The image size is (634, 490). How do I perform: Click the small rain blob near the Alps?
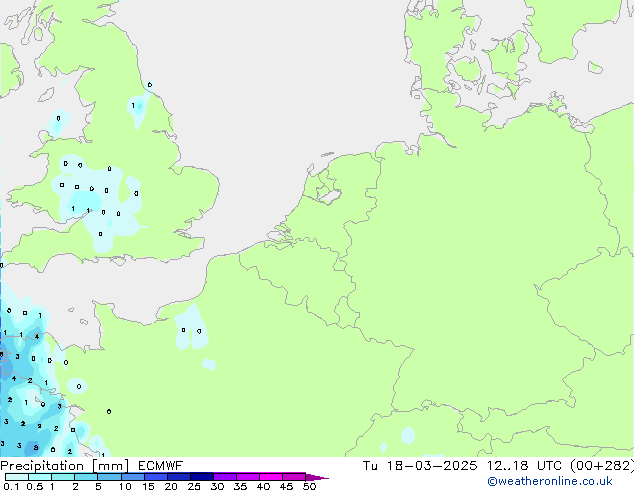click(408, 435)
